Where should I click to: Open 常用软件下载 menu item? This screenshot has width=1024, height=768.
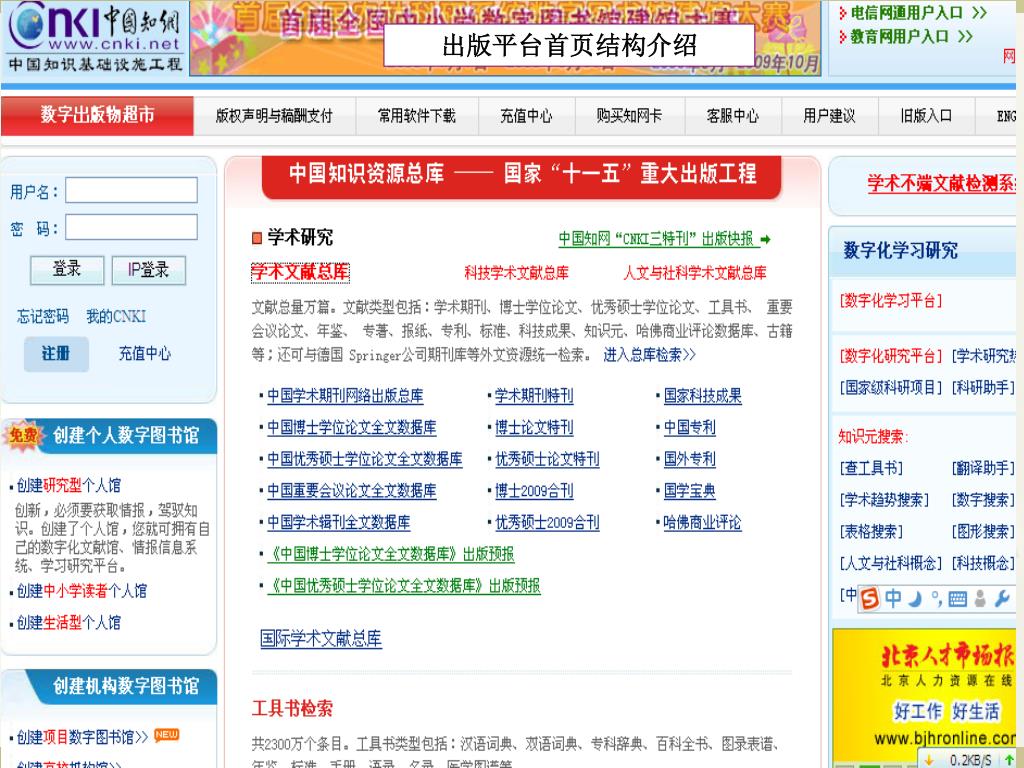[x=417, y=116]
